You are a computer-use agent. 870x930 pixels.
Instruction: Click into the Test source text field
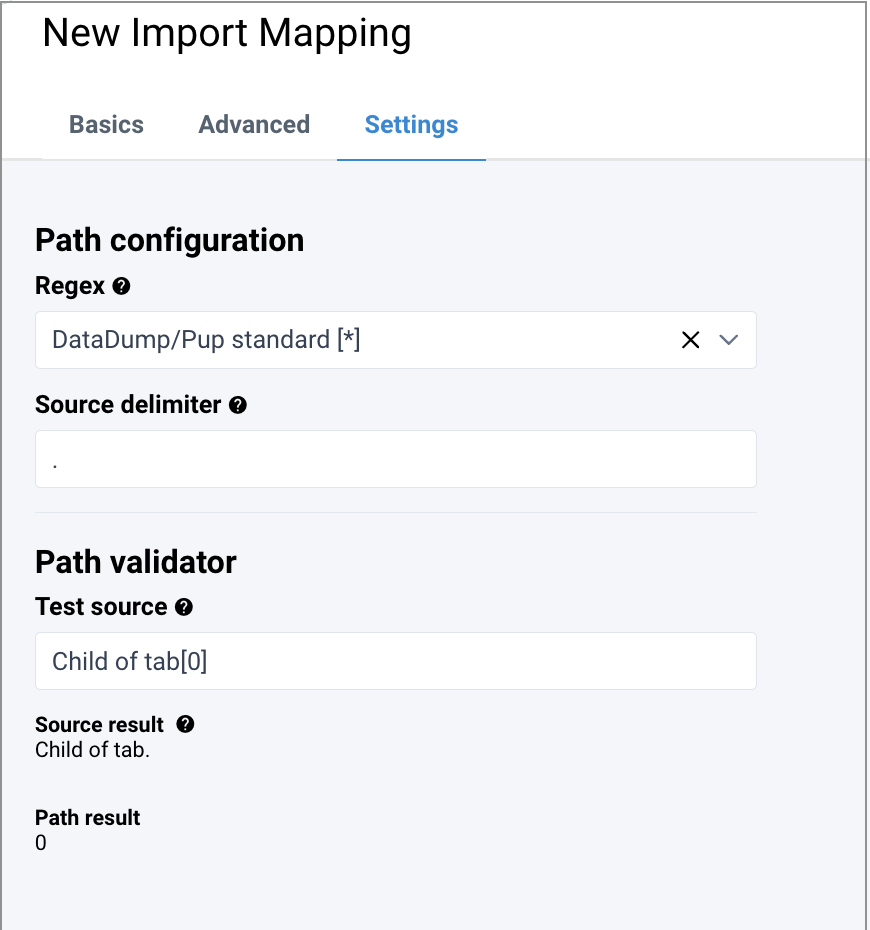[395, 661]
